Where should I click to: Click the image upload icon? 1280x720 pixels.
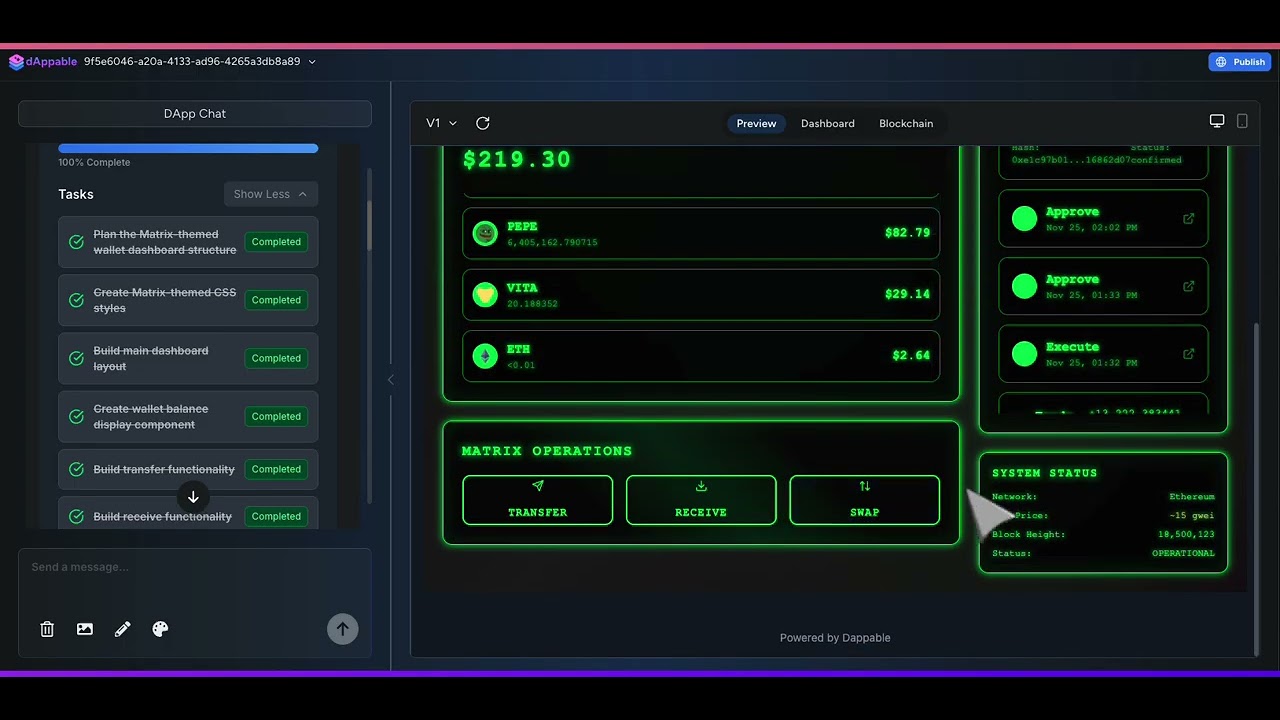(85, 629)
